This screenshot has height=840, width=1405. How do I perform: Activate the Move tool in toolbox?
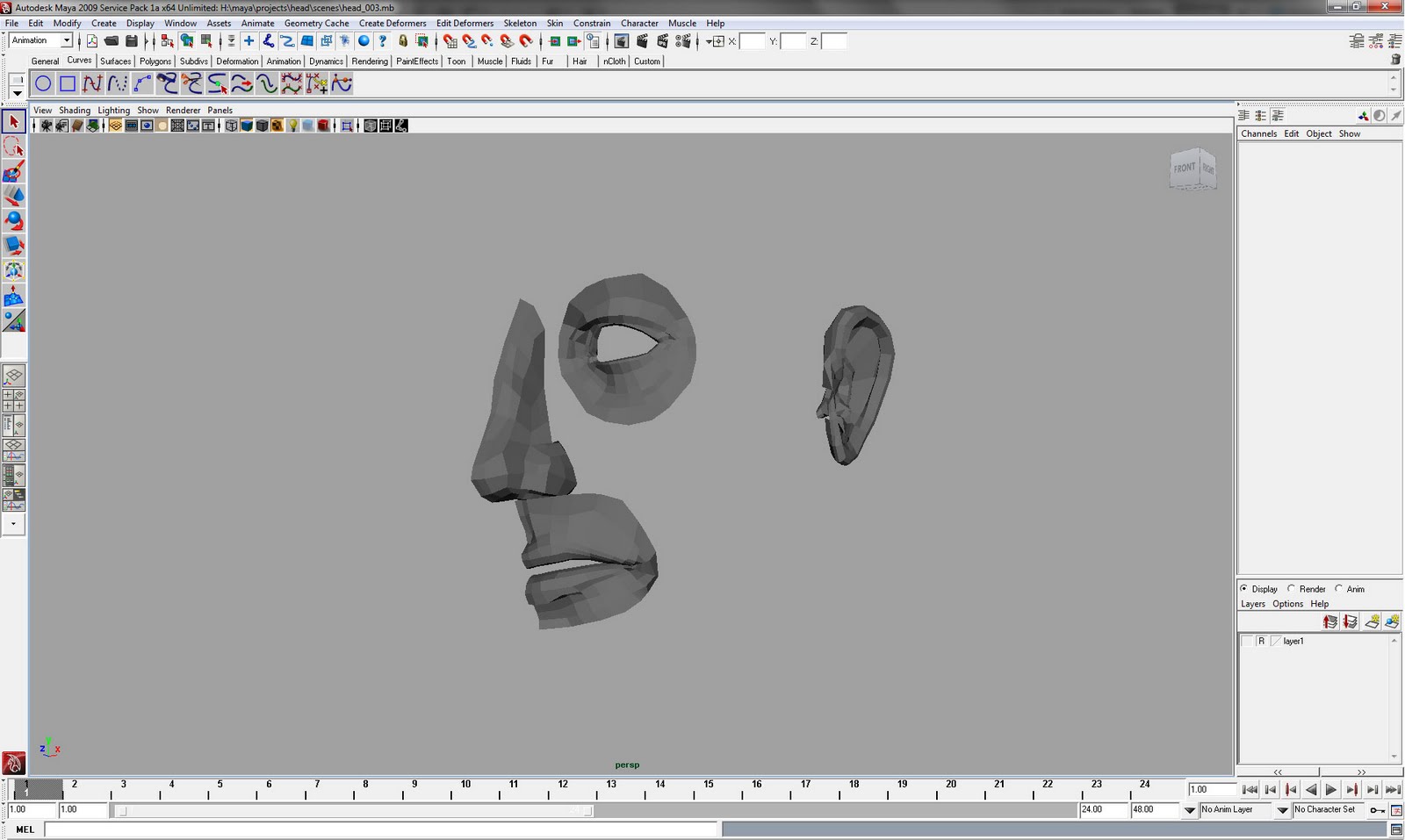coord(13,196)
